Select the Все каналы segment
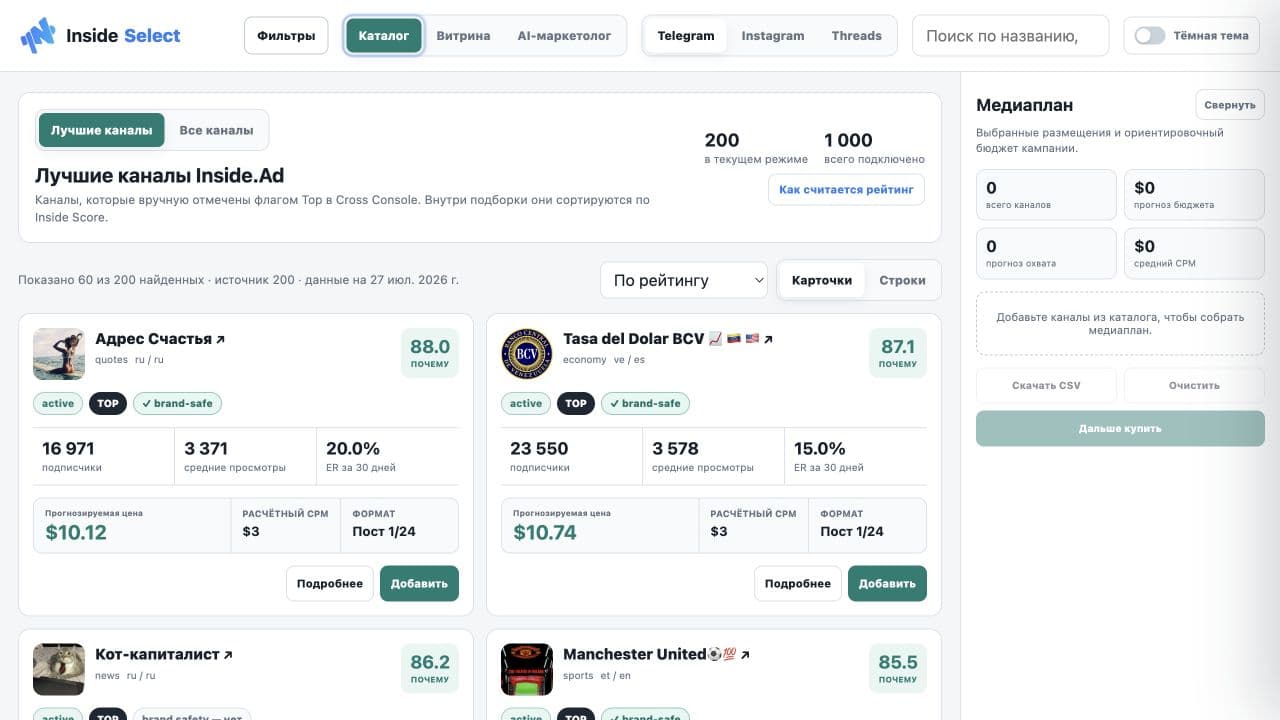Image resolution: width=1280 pixels, height=720 pixels. pos(216,130)
